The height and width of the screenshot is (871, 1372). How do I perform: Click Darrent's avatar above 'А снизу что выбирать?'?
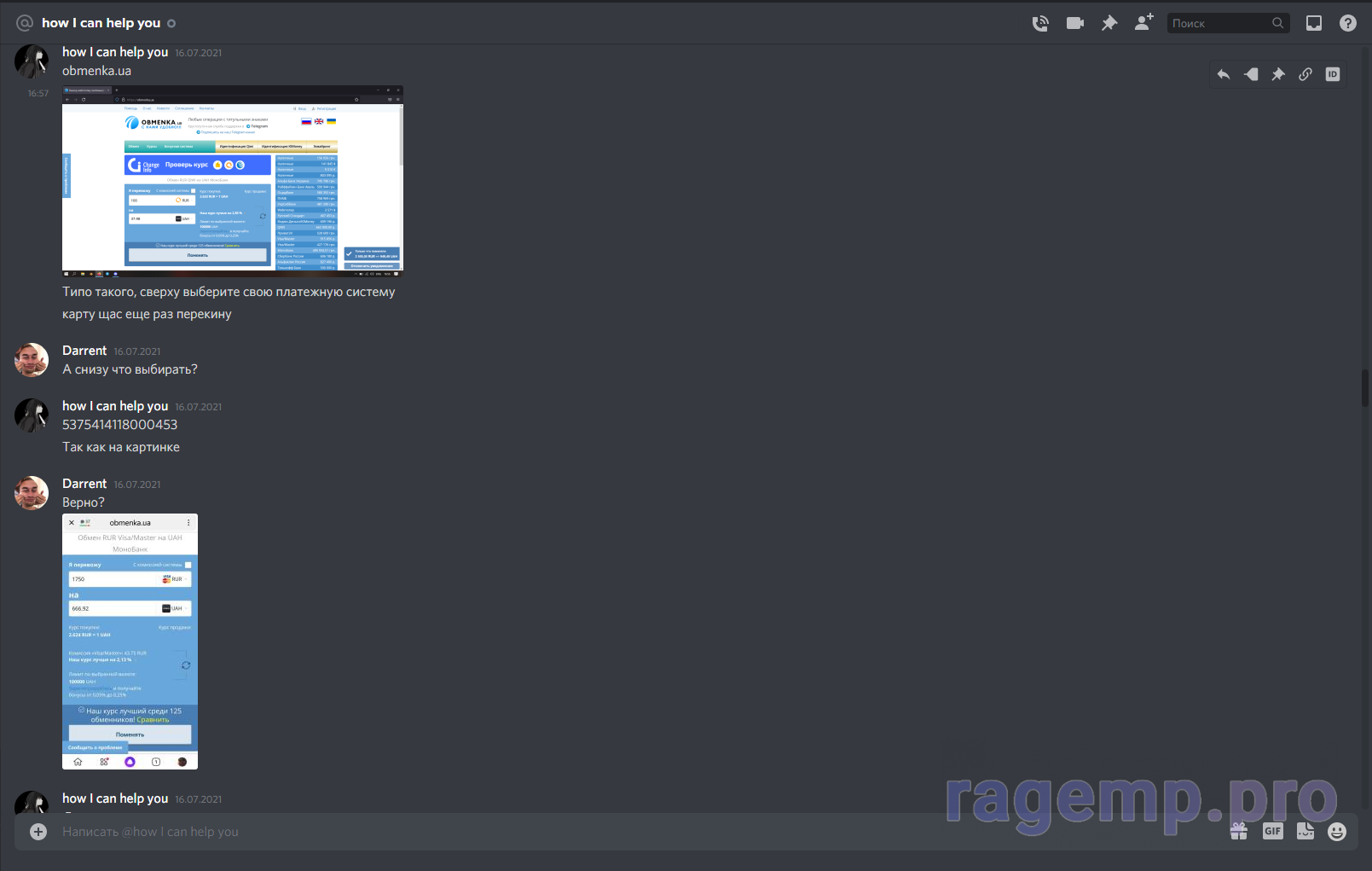coord(32,360)
